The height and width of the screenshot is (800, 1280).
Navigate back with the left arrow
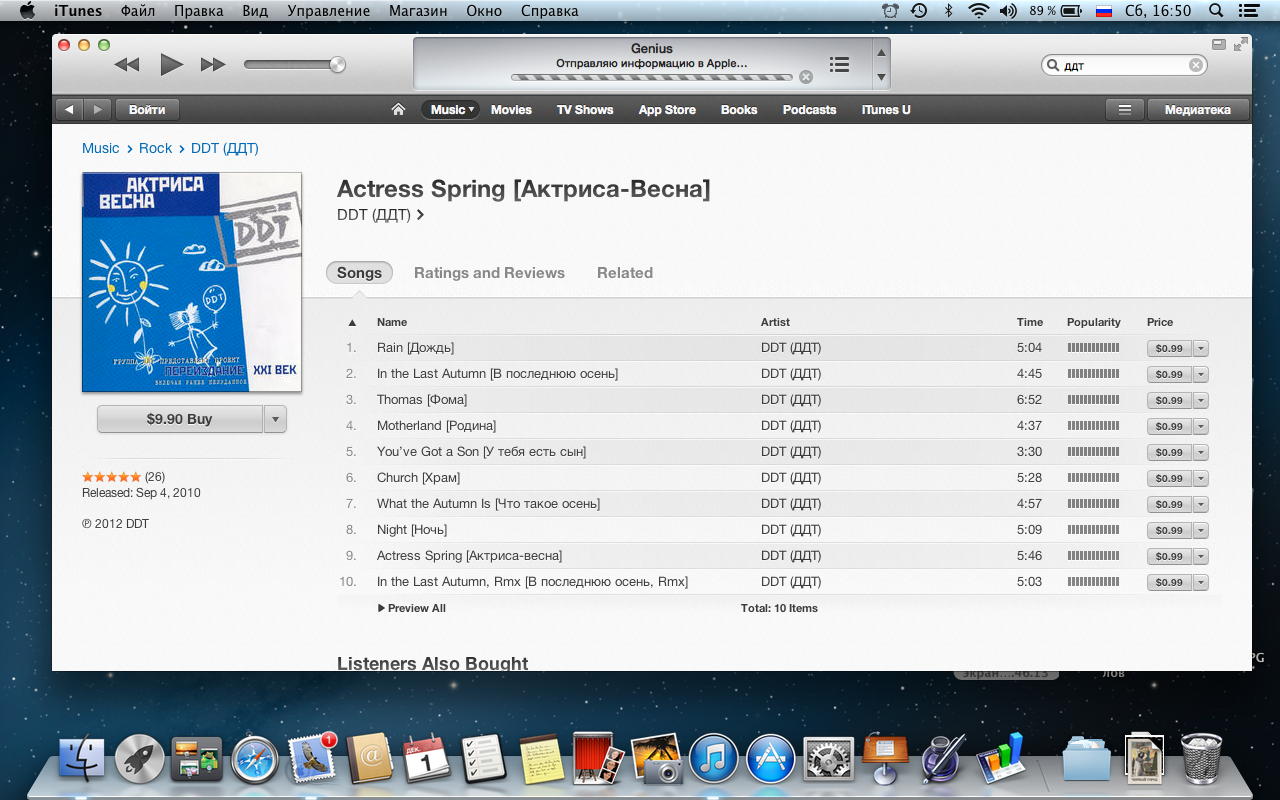(69, 110)
